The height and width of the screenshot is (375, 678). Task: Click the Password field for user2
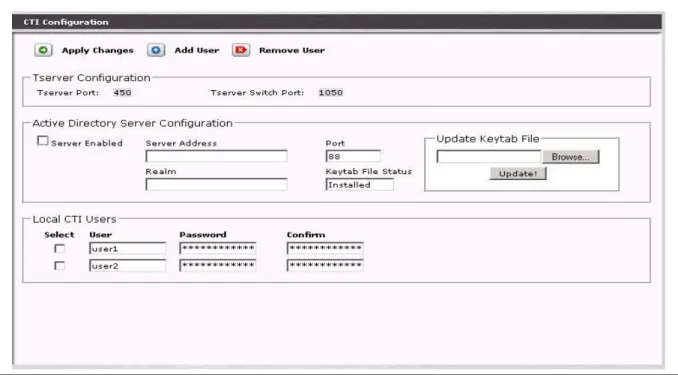[217, 265]
